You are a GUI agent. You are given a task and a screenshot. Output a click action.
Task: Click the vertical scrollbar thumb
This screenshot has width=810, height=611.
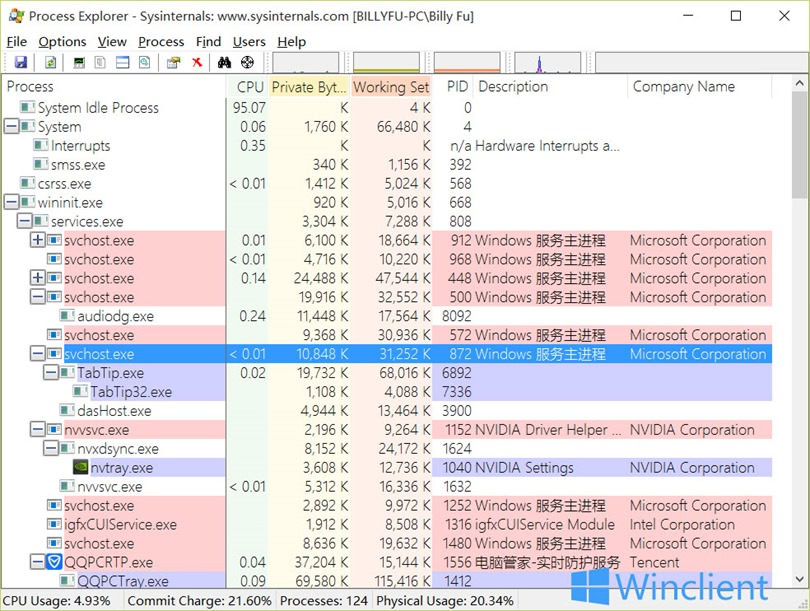(x=800, y=145)
